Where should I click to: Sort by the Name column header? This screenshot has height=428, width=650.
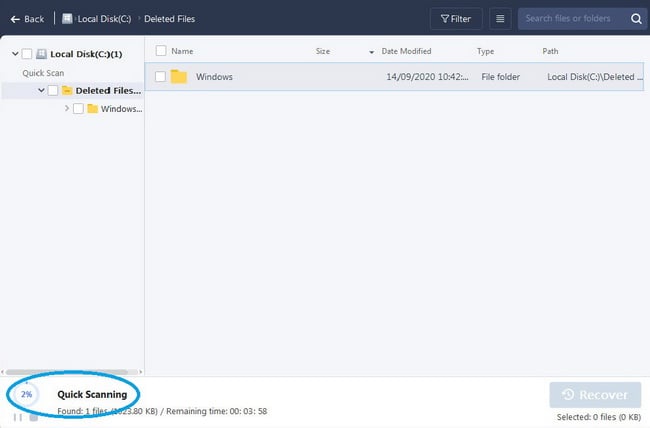click(x=182, y=51)
